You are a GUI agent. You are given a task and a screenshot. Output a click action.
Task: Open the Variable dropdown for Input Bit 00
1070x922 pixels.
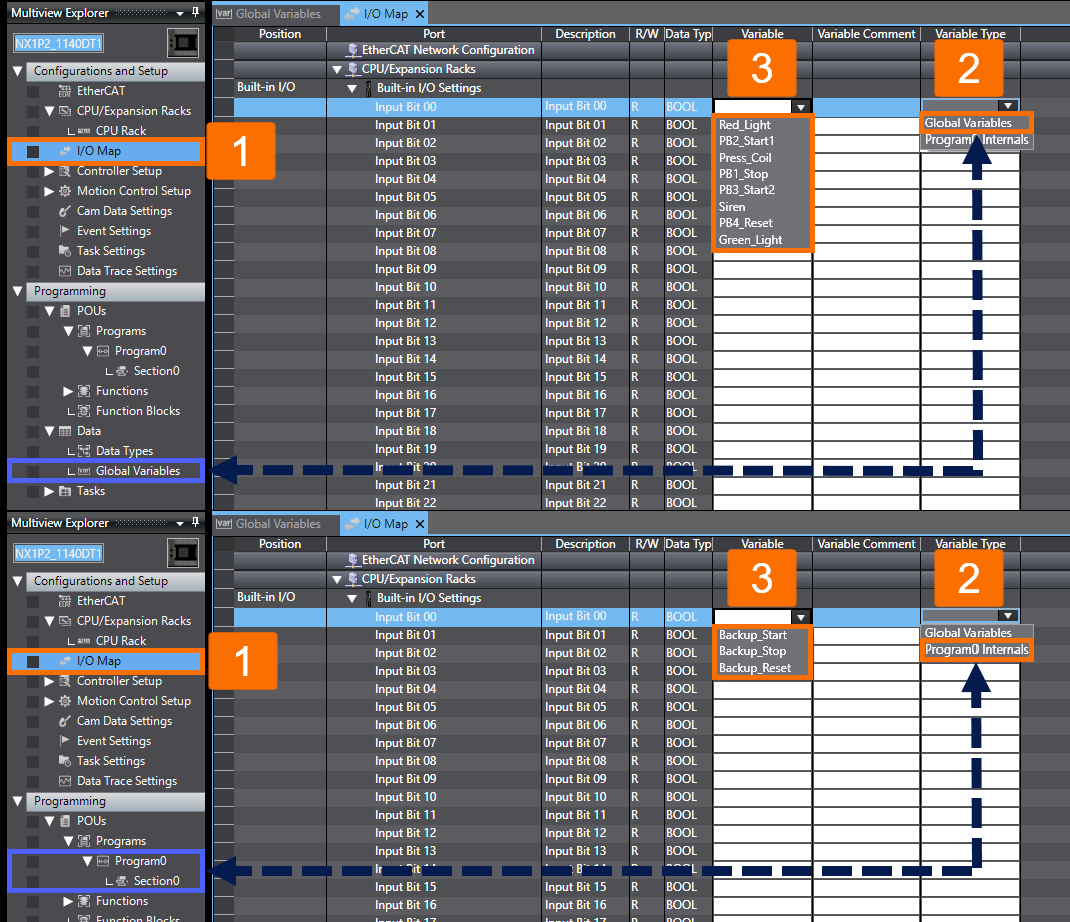click(802, 105)
